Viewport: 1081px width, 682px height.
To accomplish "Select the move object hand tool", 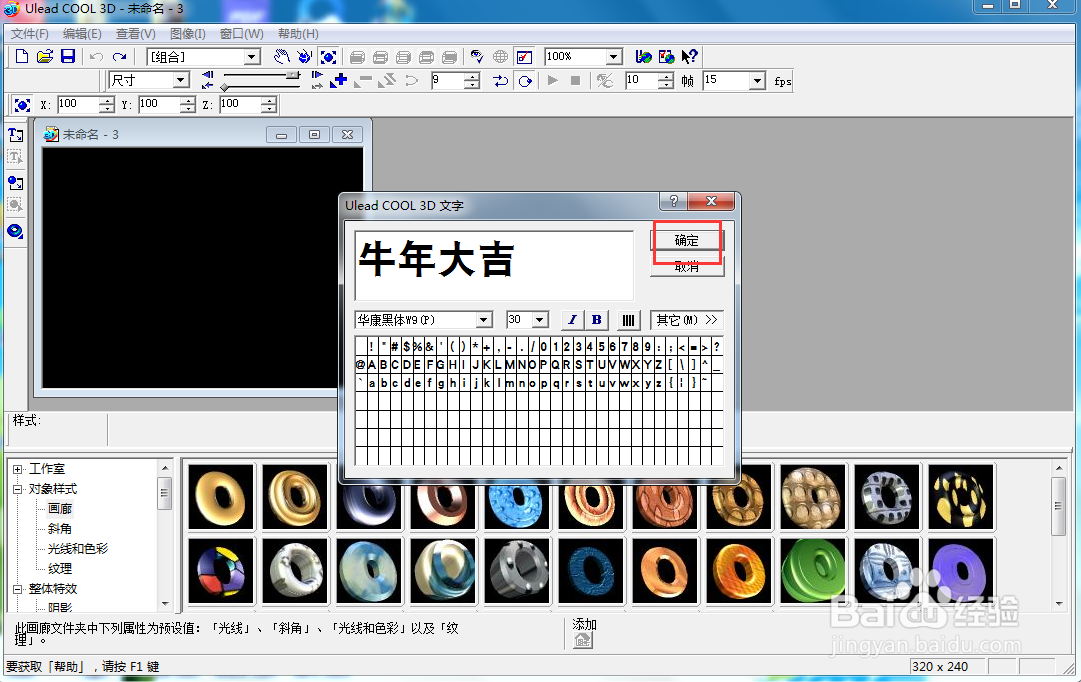I will [x=281, y=57].
